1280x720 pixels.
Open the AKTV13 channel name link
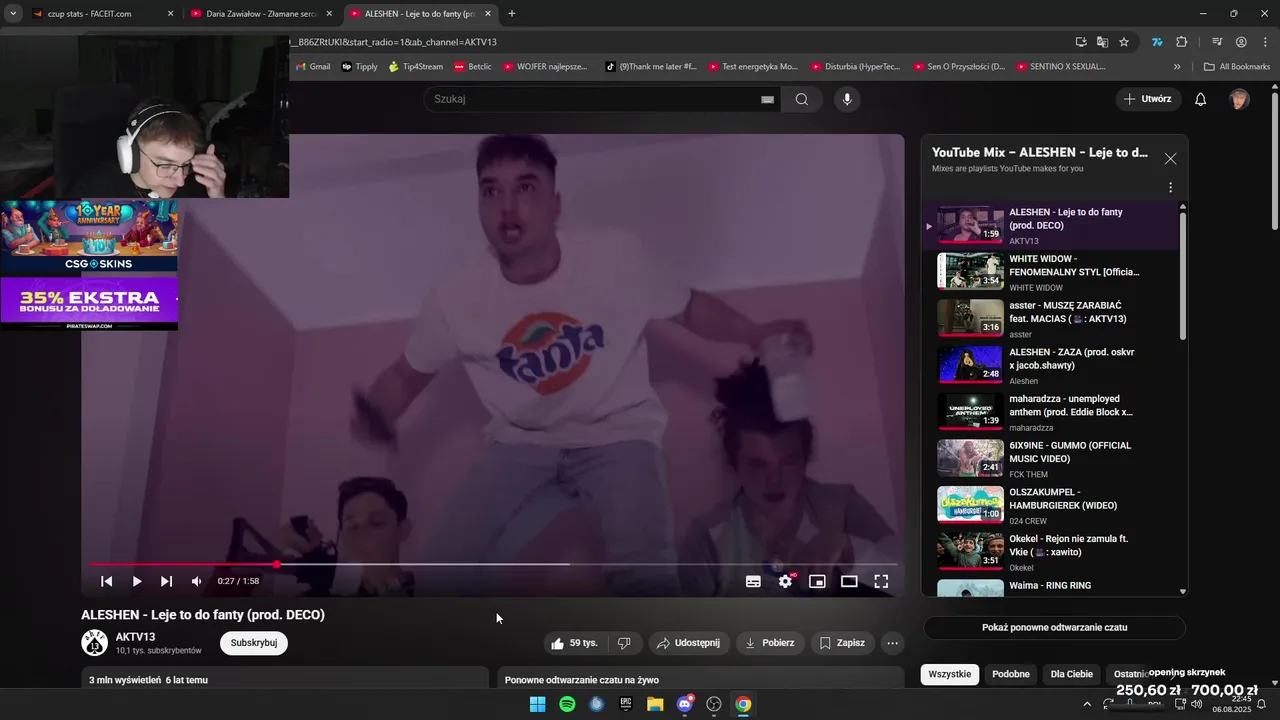(136, 637)
